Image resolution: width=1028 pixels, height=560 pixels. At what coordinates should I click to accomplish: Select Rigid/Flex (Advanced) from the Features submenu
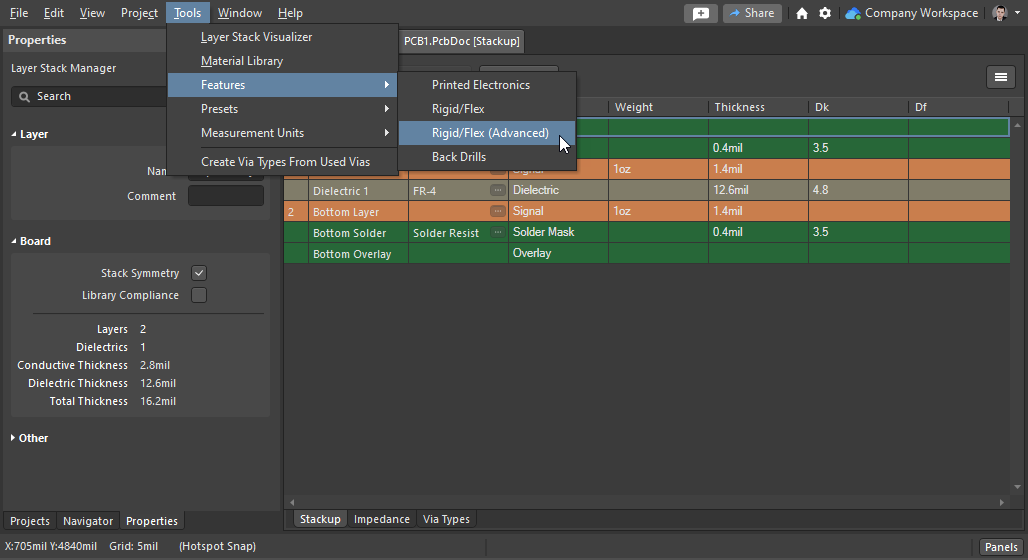click(490, 133)
